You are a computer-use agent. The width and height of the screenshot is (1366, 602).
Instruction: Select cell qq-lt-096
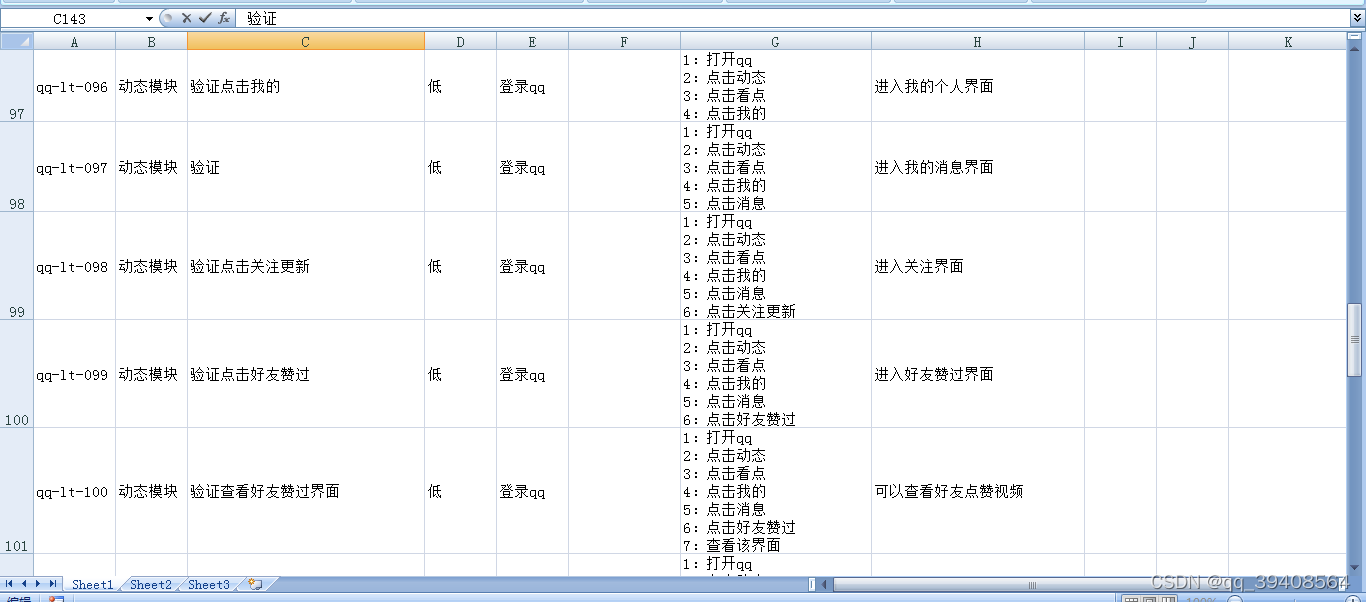(74, 86)
